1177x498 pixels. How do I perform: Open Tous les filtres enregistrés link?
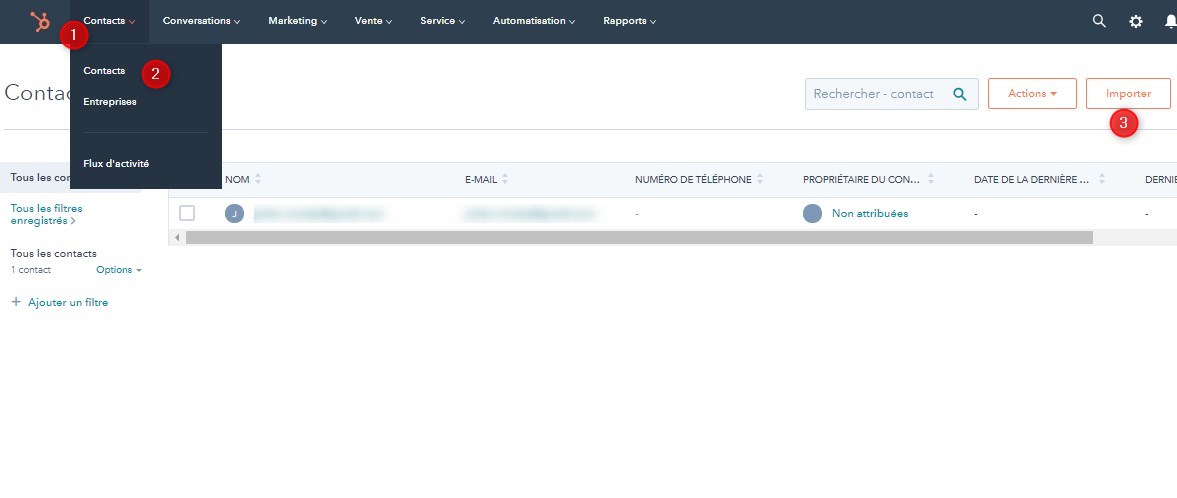tap(47, 214)
